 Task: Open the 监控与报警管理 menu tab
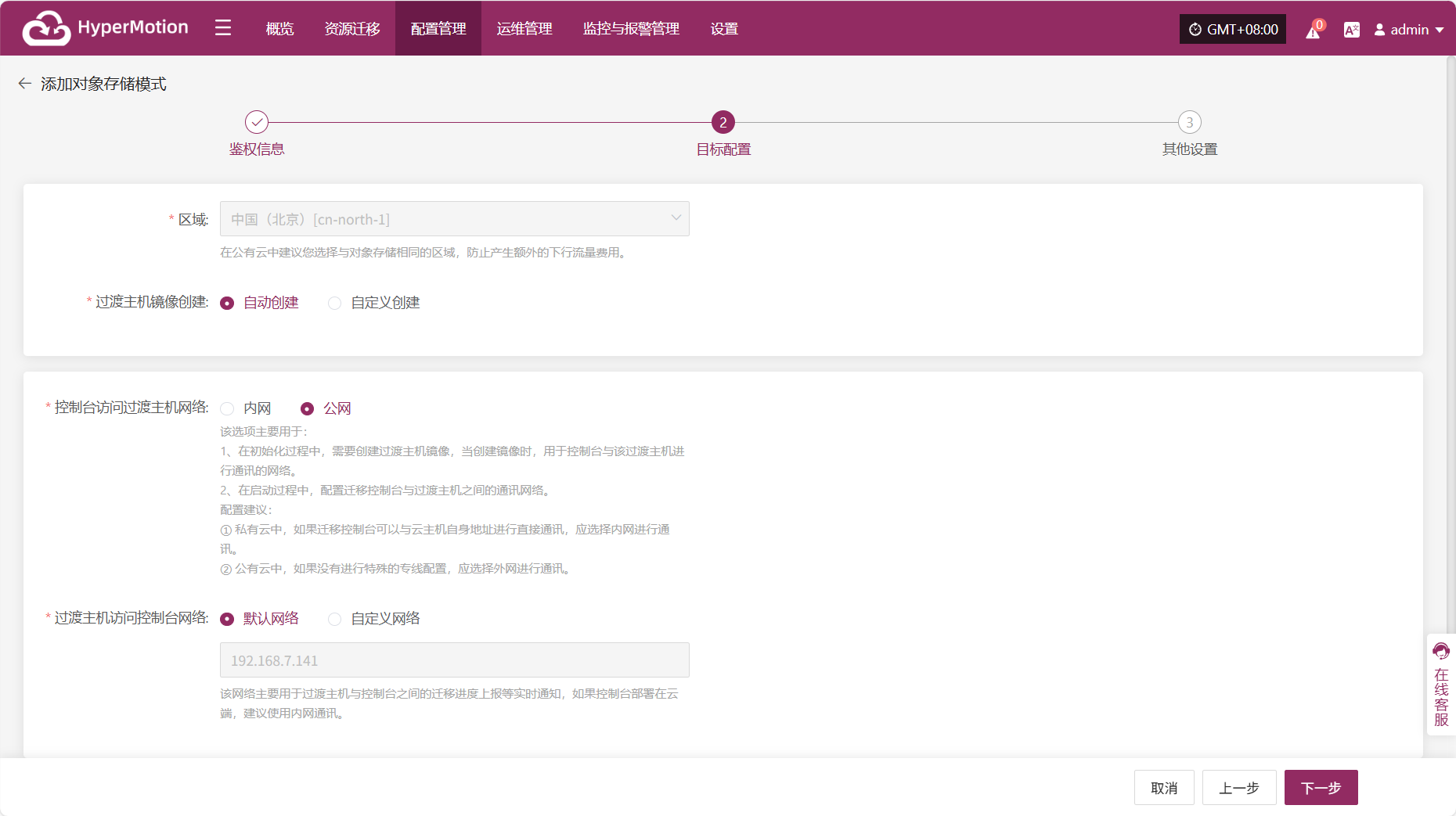(631, 29)
